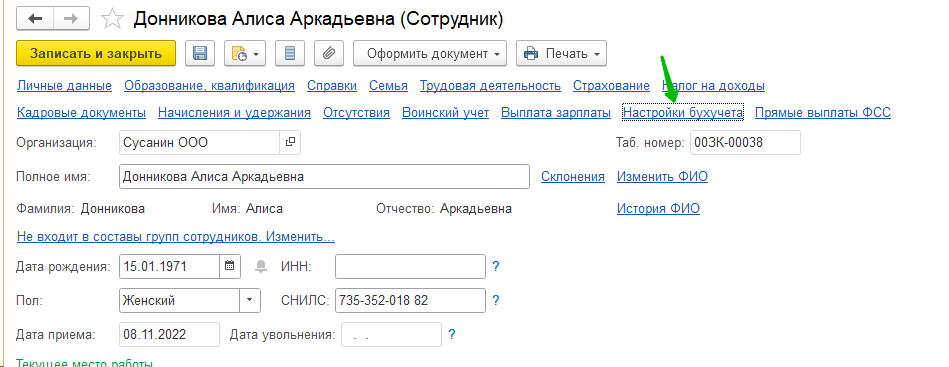Go back with the left arrow button
The image size is (949, 367).
coord(35,19)
